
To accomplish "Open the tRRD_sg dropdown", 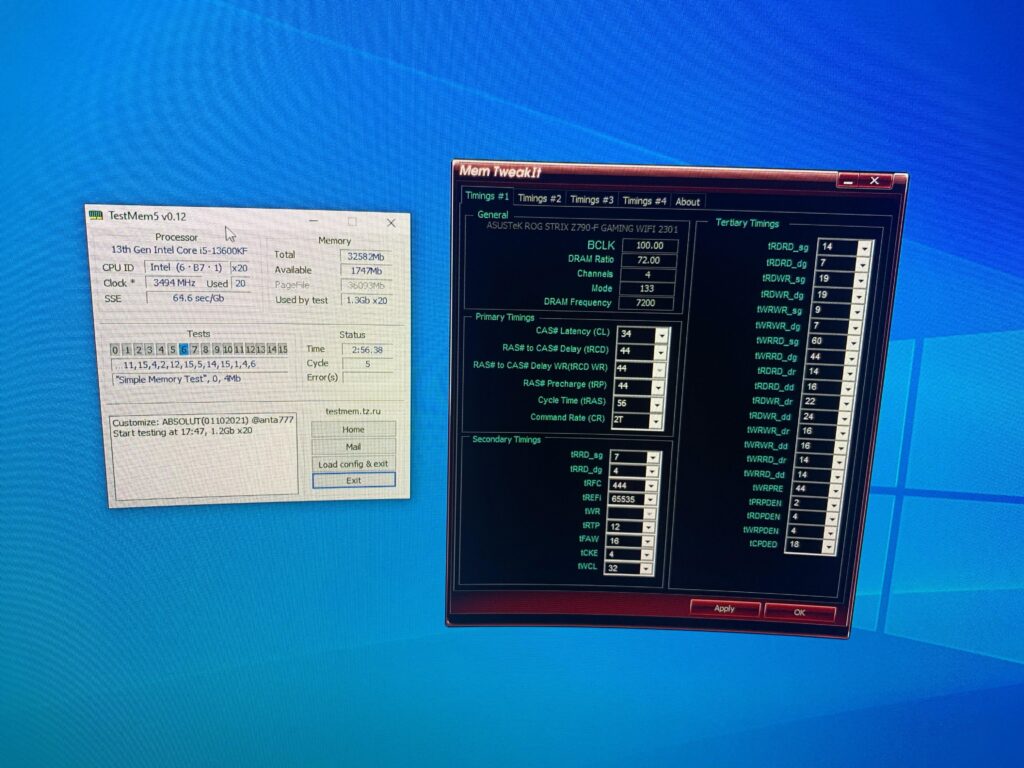I will tap(652, 456).
